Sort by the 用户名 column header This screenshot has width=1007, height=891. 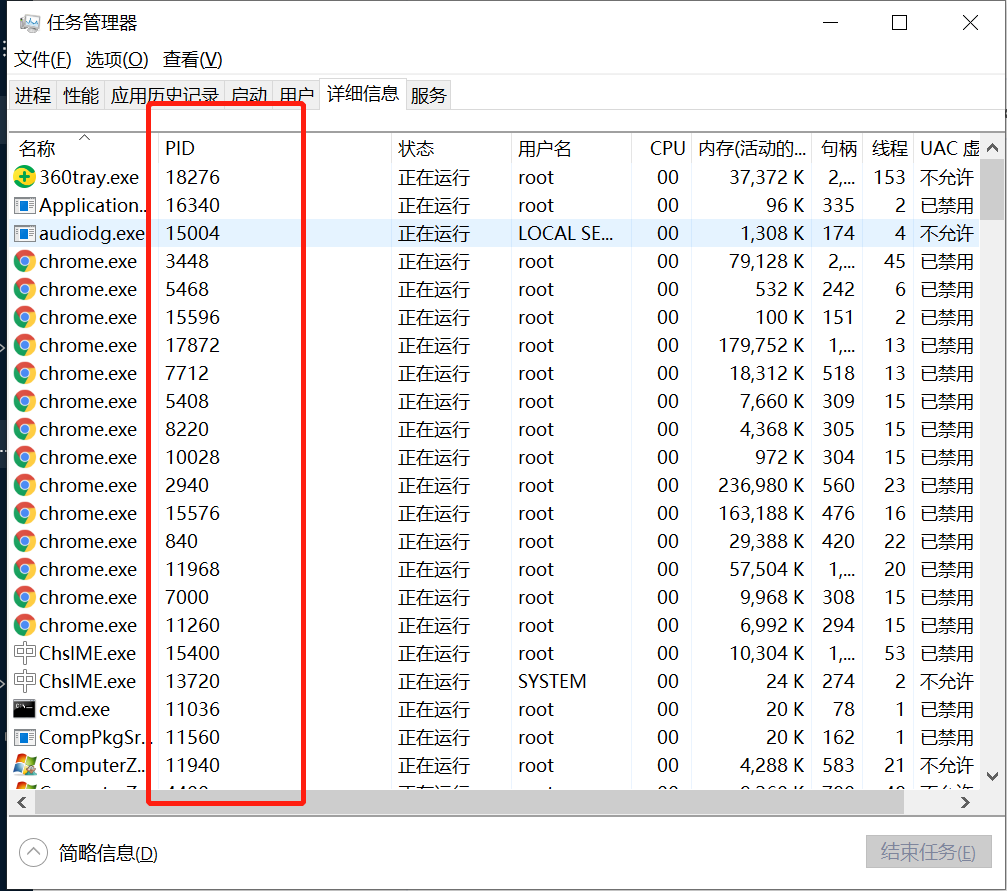tap(572, 148)
